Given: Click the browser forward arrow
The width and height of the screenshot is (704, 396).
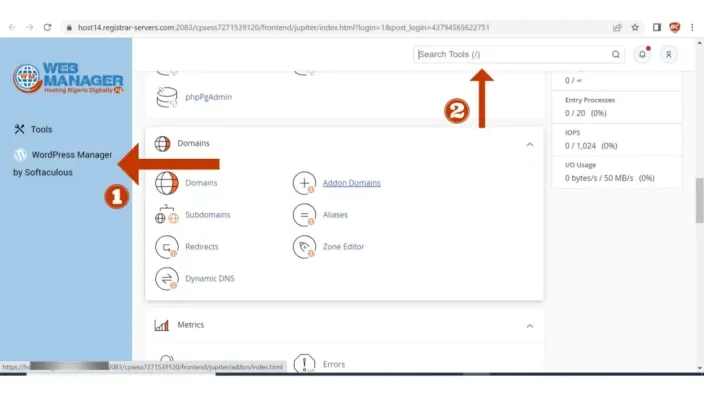Looking at the screenshot, I should [x=30, y=27].
